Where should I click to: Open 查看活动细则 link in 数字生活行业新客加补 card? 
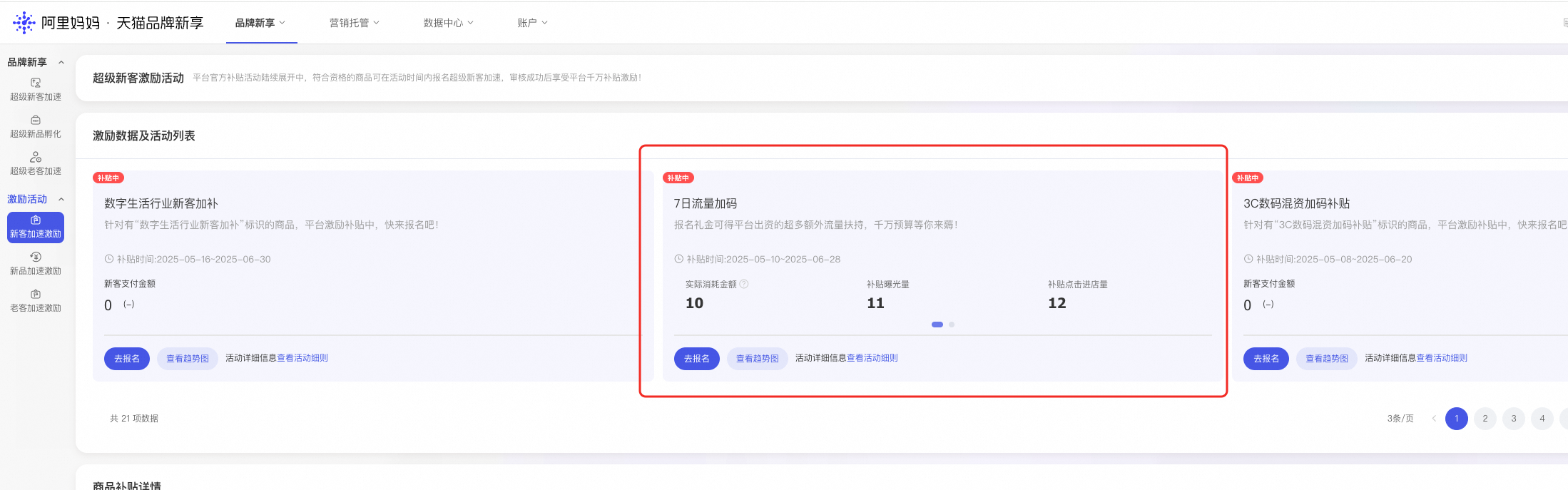302,358
